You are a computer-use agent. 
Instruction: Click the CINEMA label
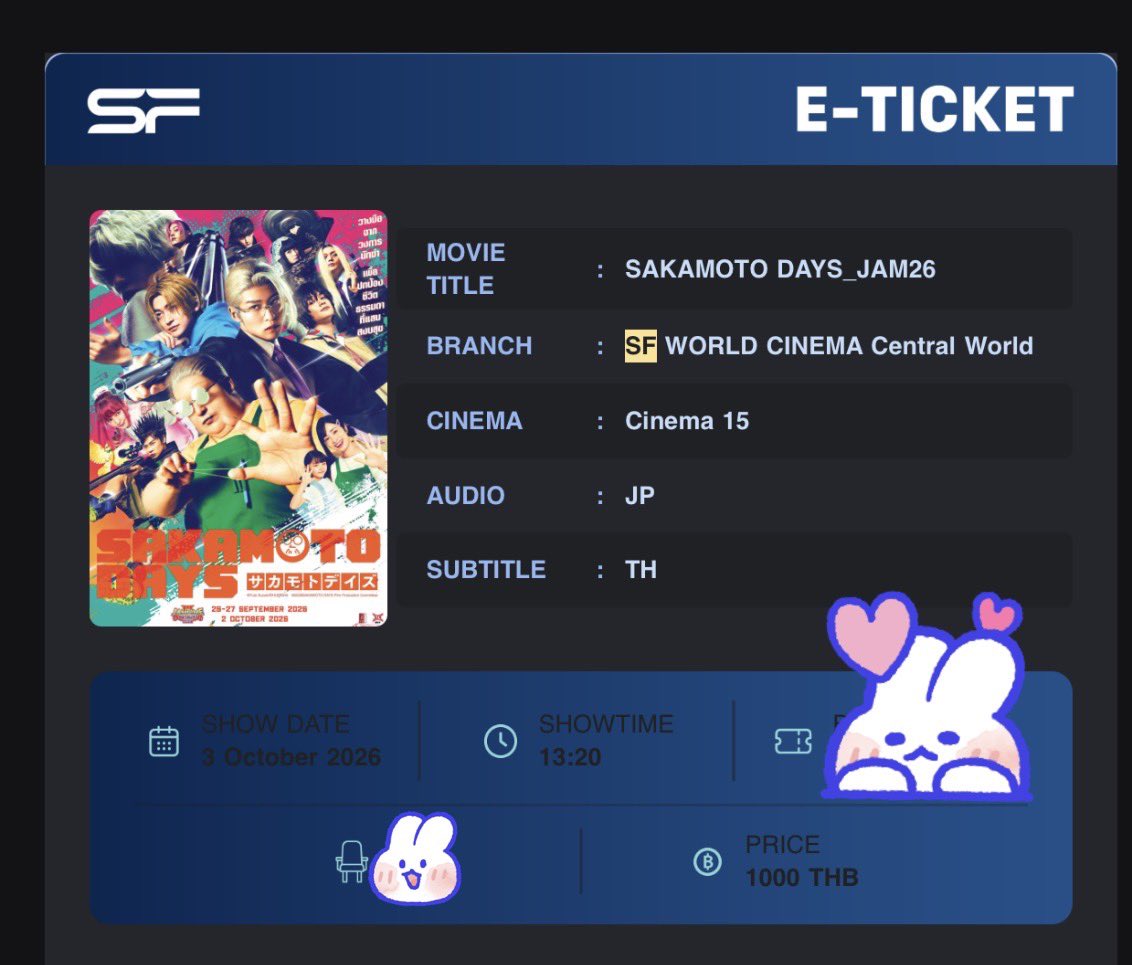474,421
